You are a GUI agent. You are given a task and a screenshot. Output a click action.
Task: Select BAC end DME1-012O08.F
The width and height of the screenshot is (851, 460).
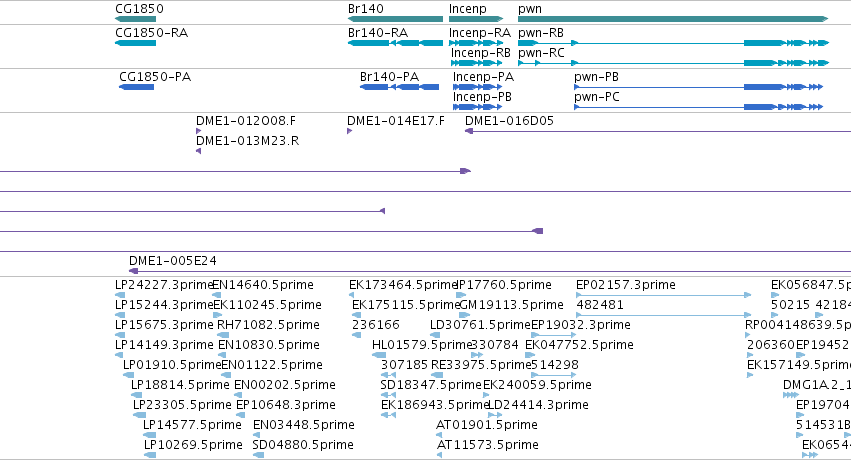199,131
